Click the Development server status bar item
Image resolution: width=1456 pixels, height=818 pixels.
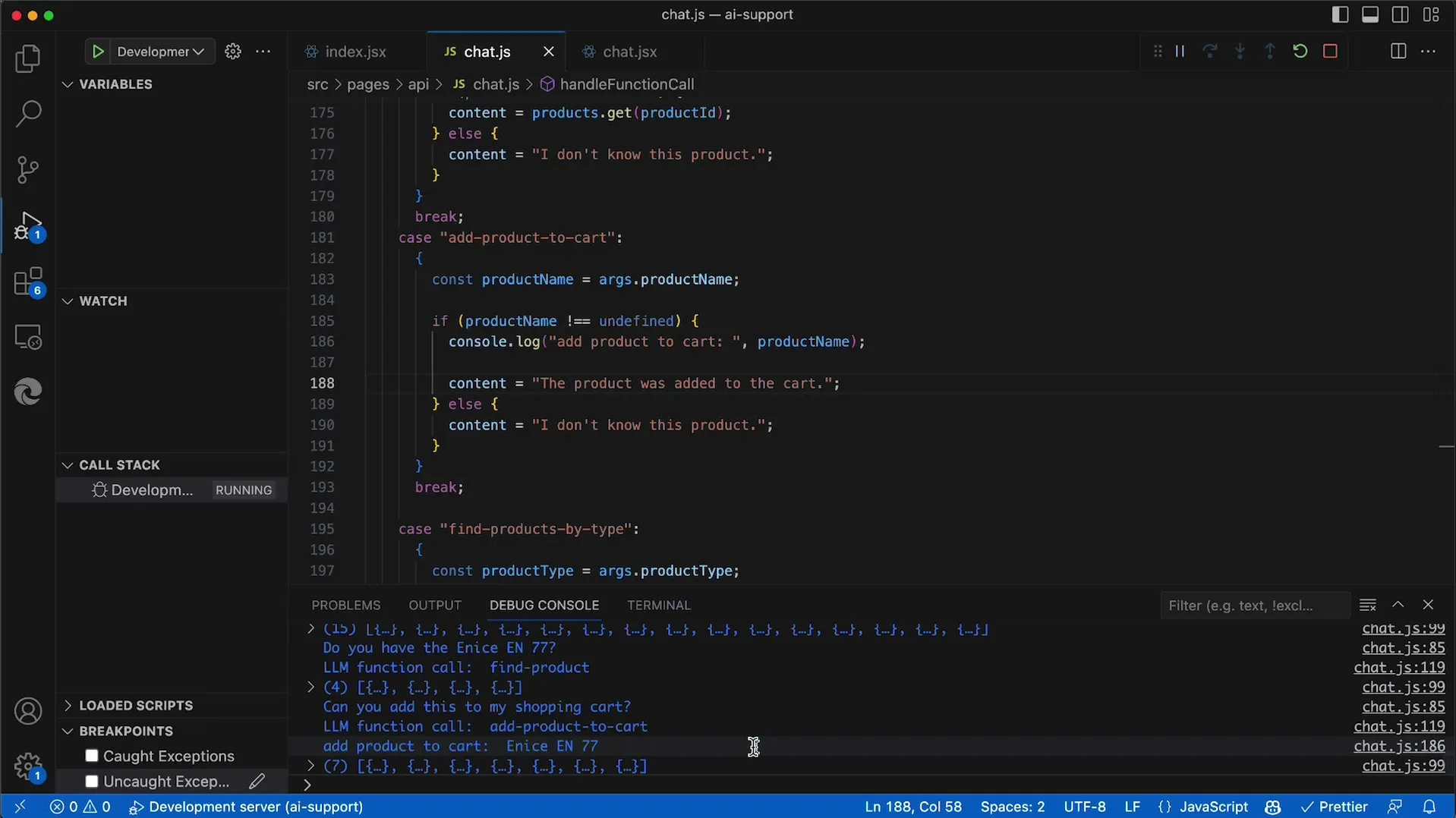[x=246, y=807]
